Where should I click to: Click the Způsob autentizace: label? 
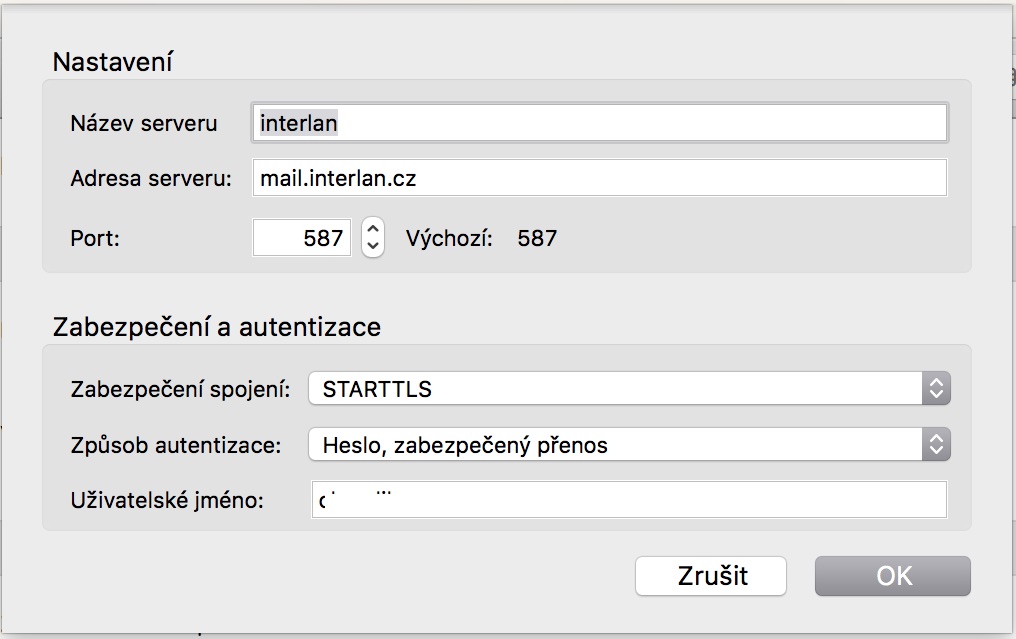click(176, 445)
